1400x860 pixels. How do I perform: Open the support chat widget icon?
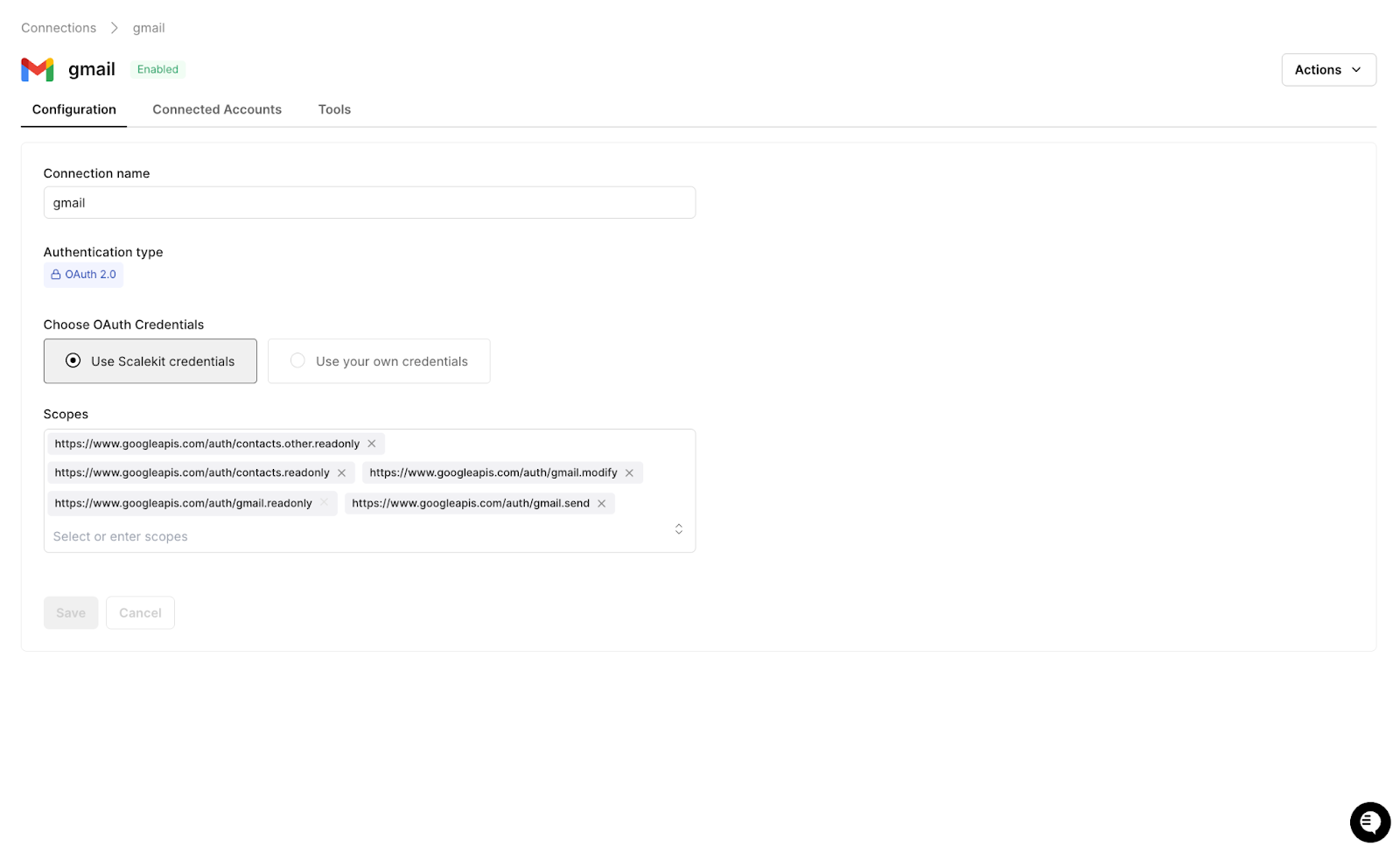click(x=1369, y=822)
